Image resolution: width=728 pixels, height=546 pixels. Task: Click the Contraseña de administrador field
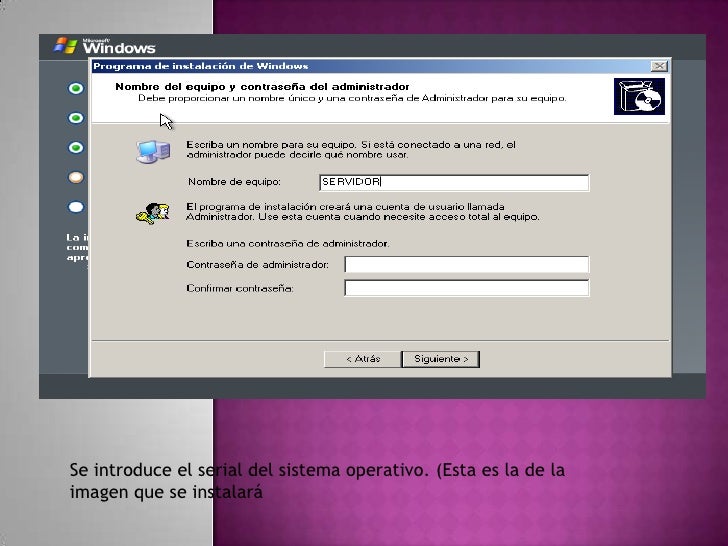click(x=467, y=264)
